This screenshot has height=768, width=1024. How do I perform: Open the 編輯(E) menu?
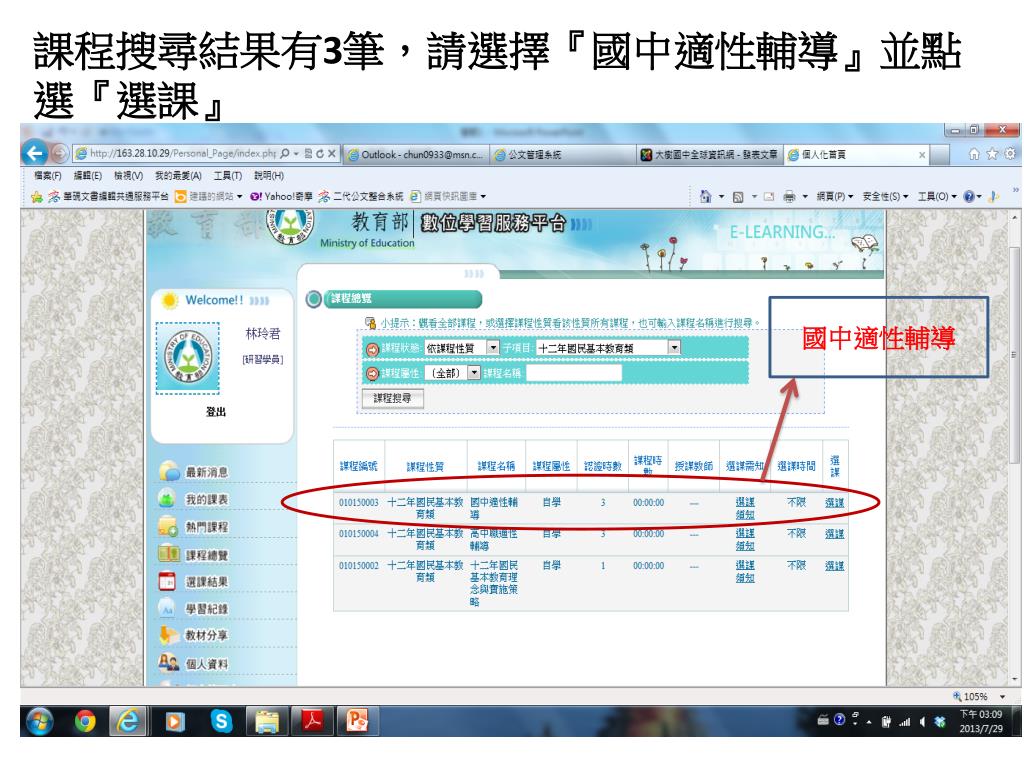pyautogui.click(x=88, y=176)
